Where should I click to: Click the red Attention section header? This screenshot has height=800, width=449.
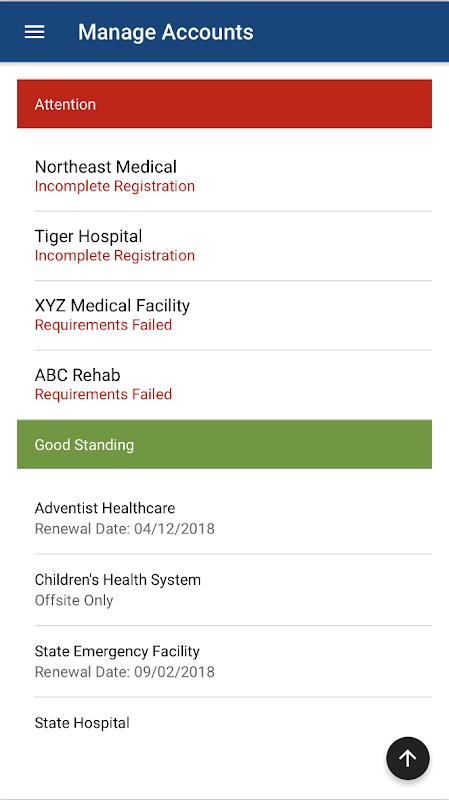224,104
